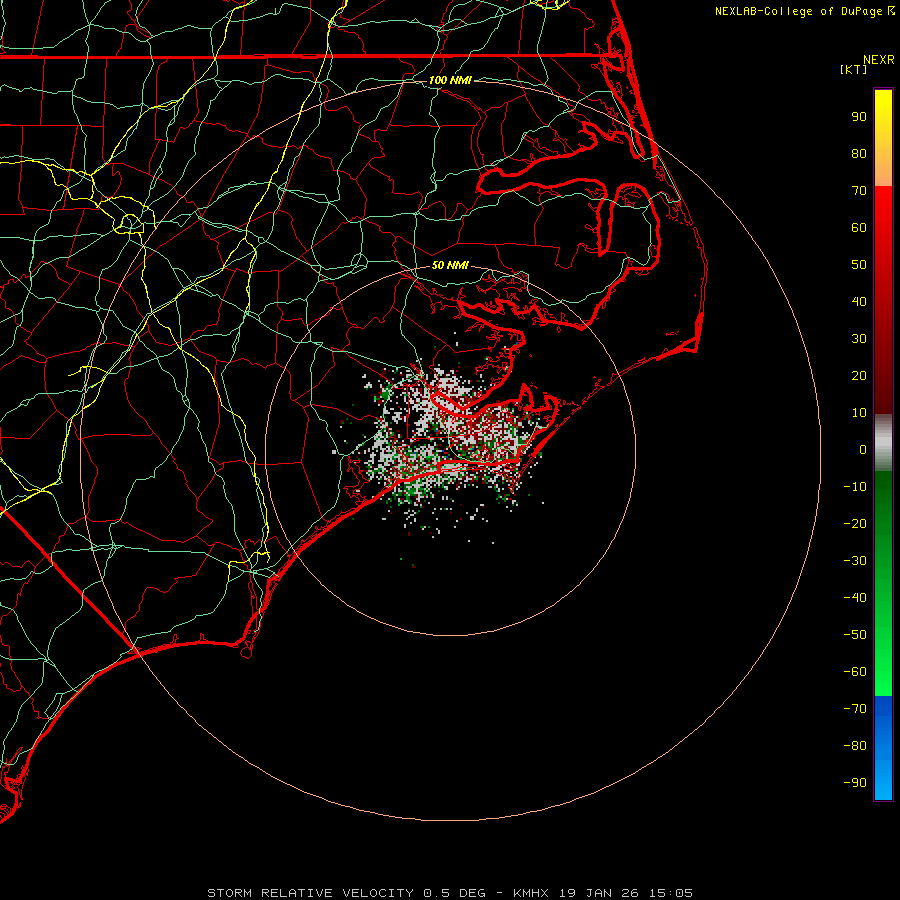Select the 20 value on velocity scale
900x900 pixels.
pyautogui.click(x=859, y=375)
